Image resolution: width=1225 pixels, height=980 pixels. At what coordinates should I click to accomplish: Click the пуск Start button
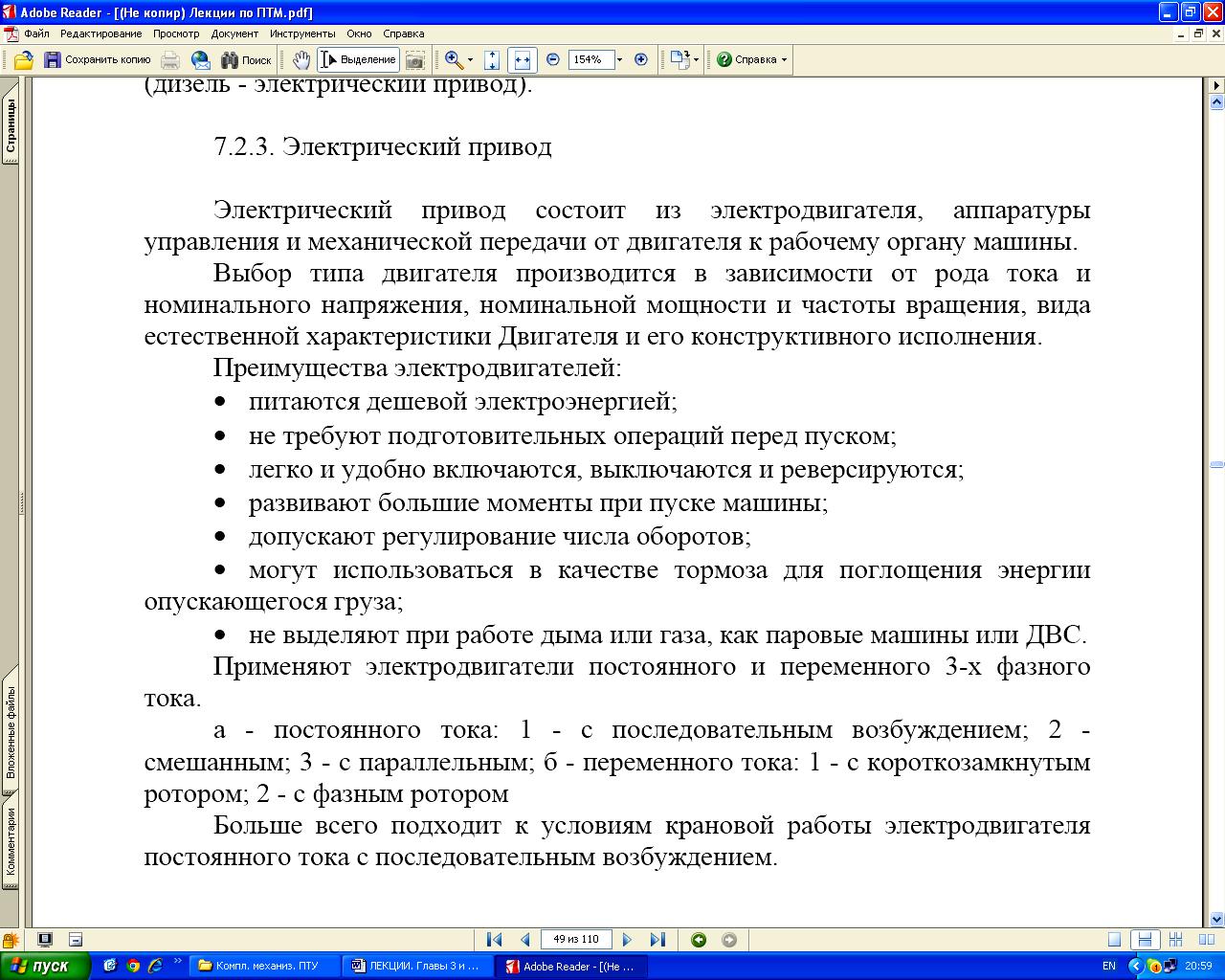pos(45,966)
